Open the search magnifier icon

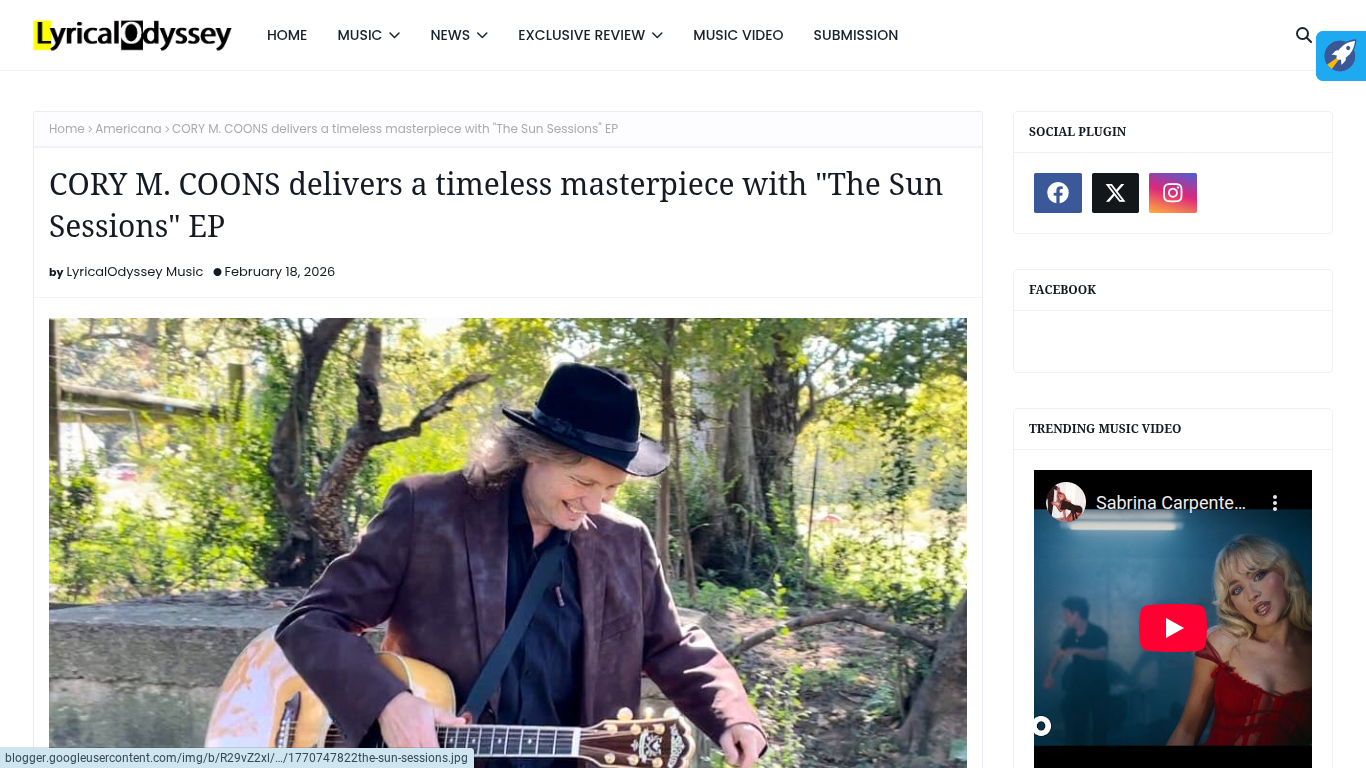(x=1303, y=35)
